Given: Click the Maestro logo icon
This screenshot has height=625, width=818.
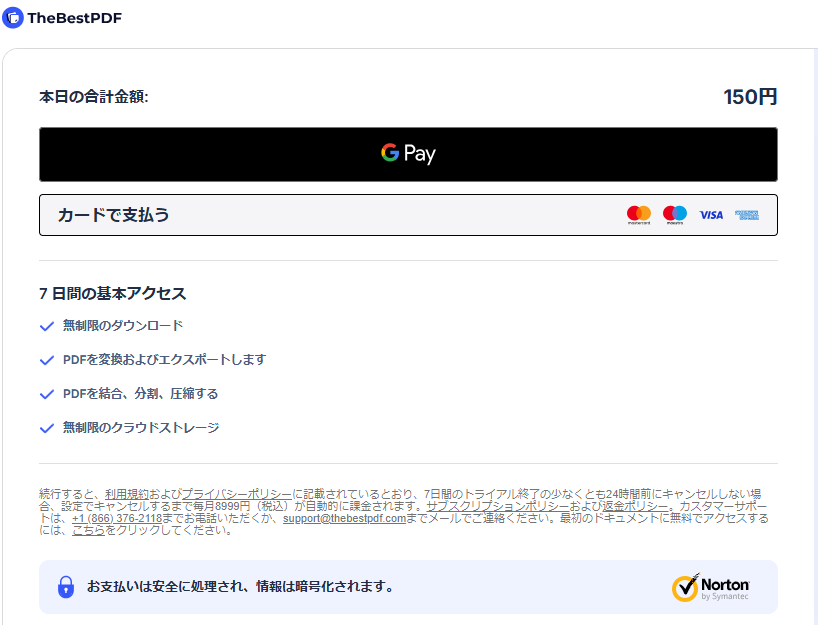Looking at the screenshot, I should [675, 215].
